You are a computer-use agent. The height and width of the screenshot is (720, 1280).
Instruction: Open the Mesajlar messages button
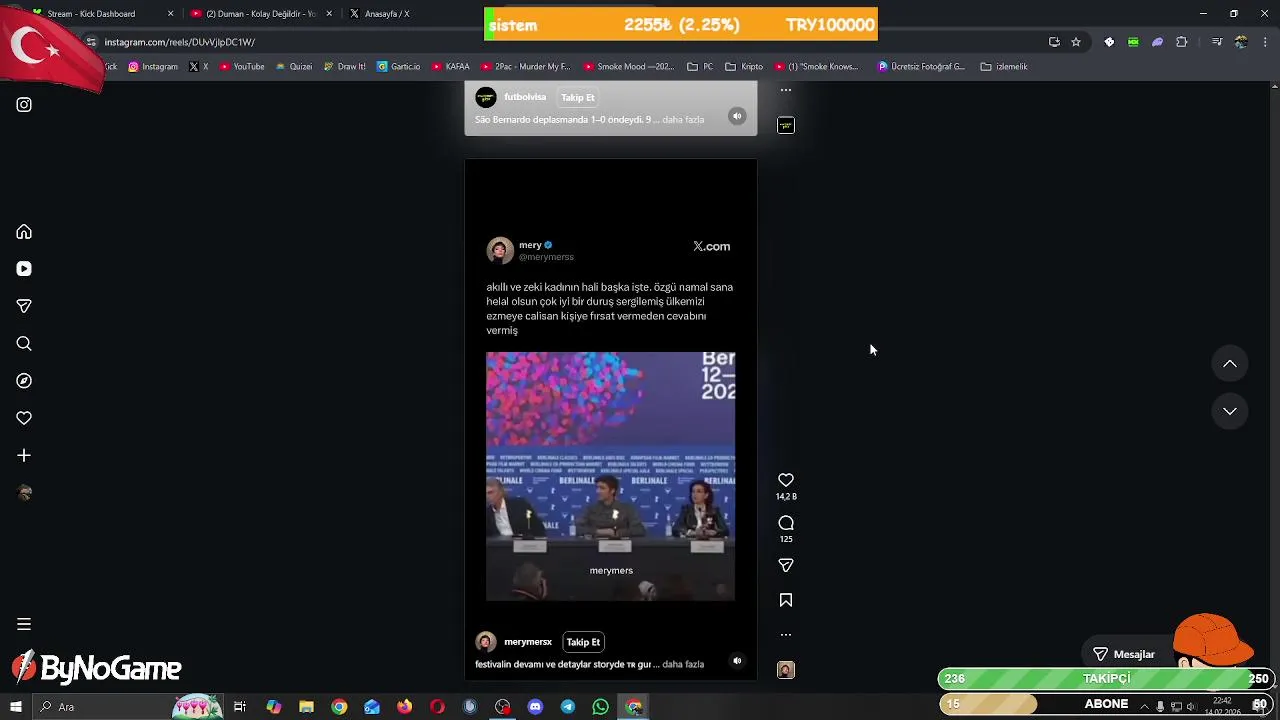1124,654
